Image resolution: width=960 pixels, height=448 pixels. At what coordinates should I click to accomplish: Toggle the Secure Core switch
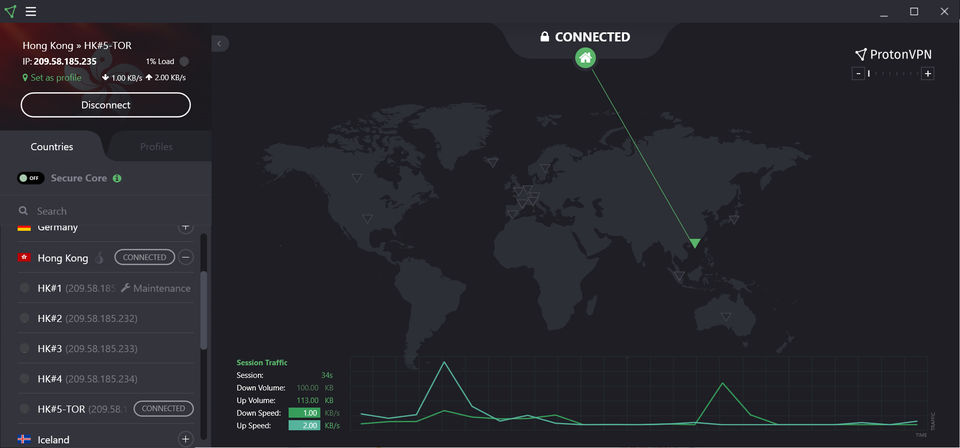(x=31, y=178)
